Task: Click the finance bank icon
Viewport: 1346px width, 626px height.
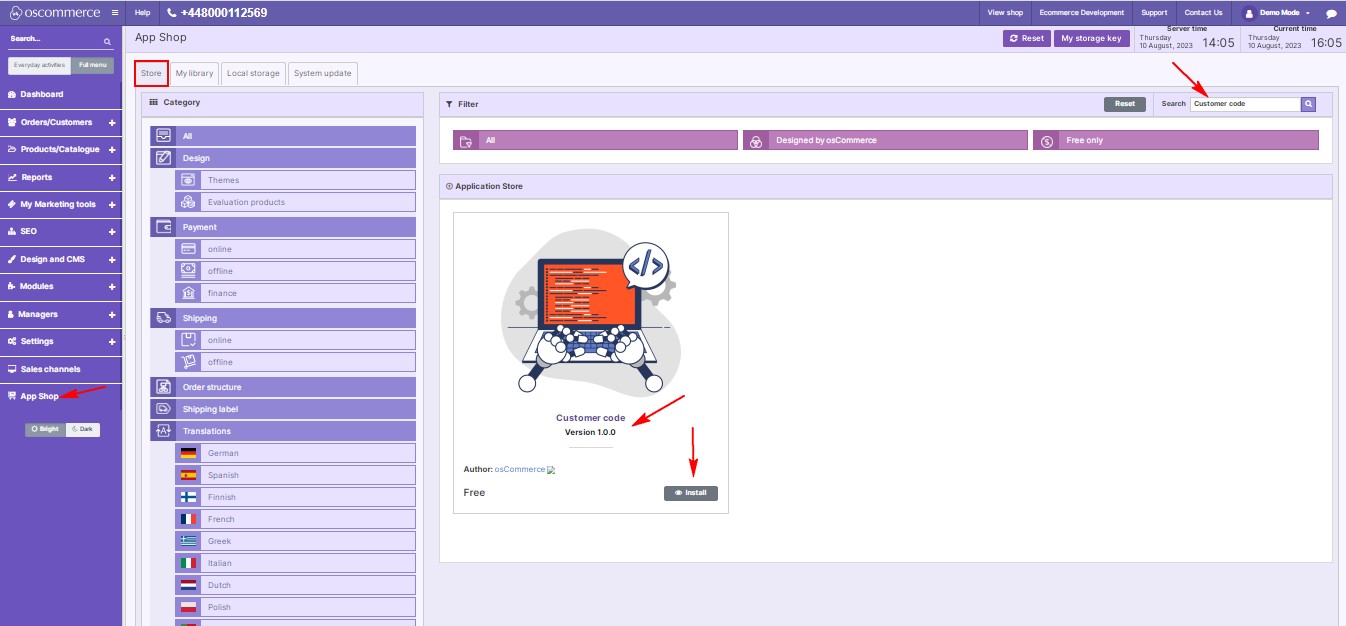Action: 187,293
